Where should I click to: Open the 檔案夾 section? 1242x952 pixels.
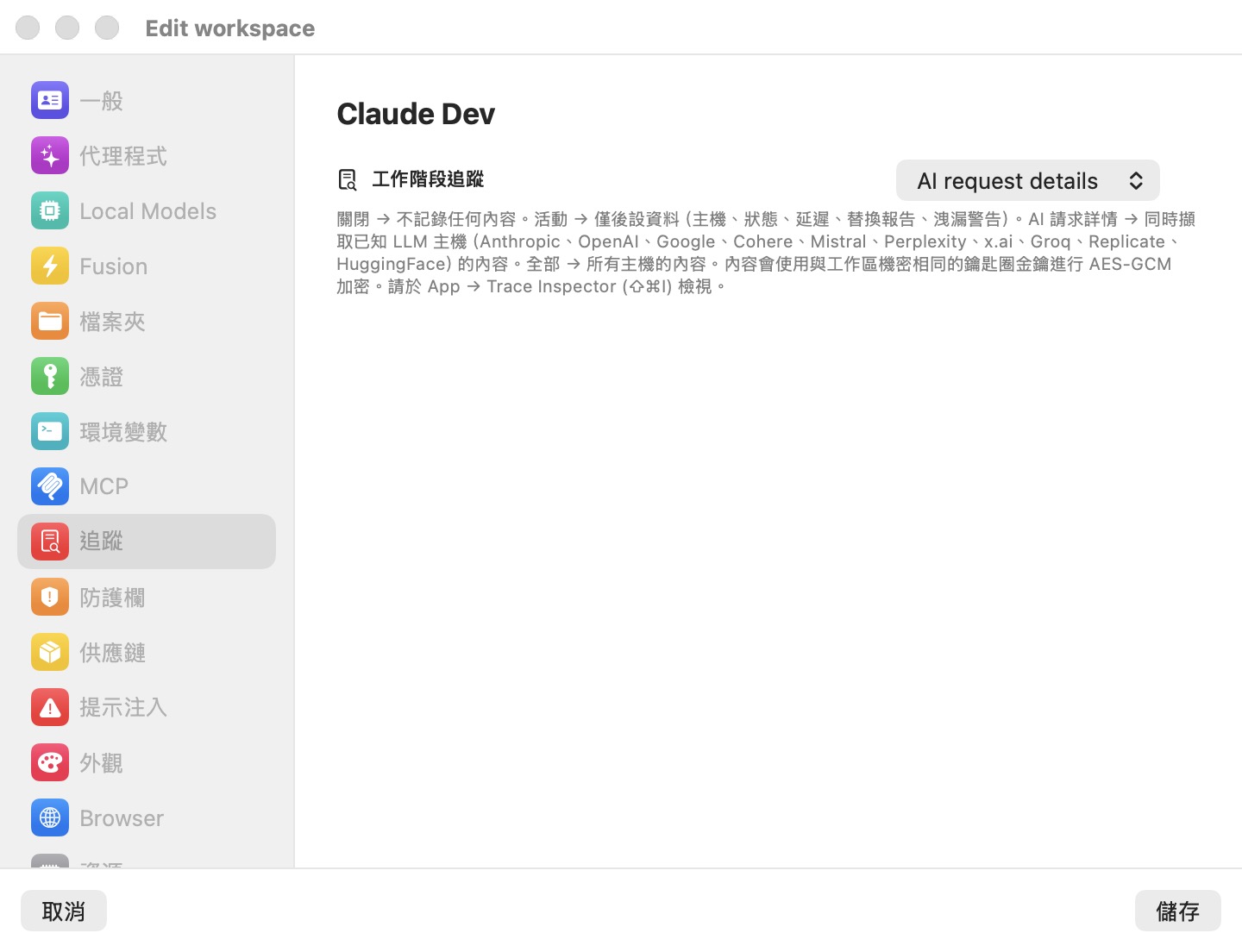(x=147, y=322)
